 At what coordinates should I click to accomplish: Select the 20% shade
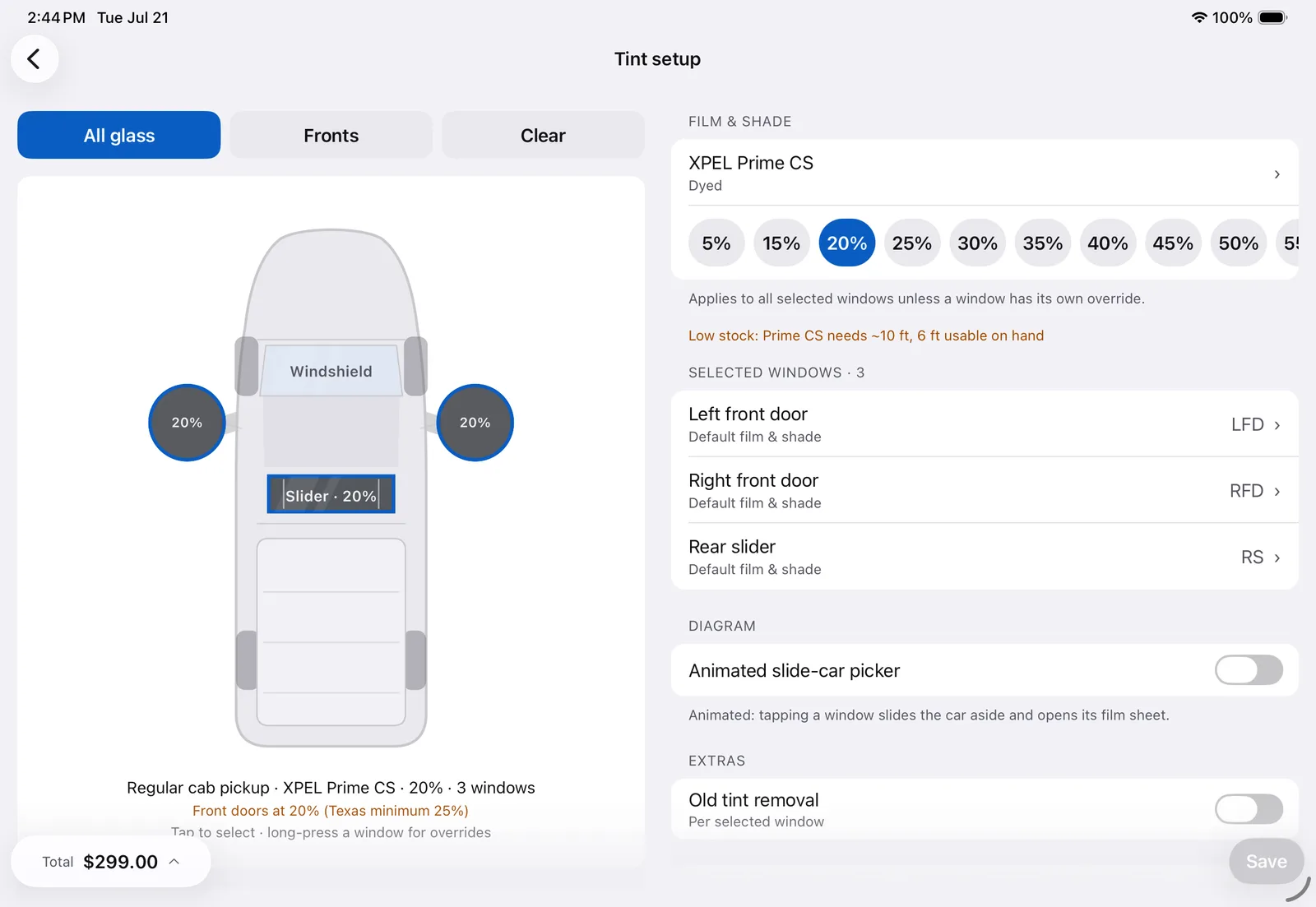[847, 243]
